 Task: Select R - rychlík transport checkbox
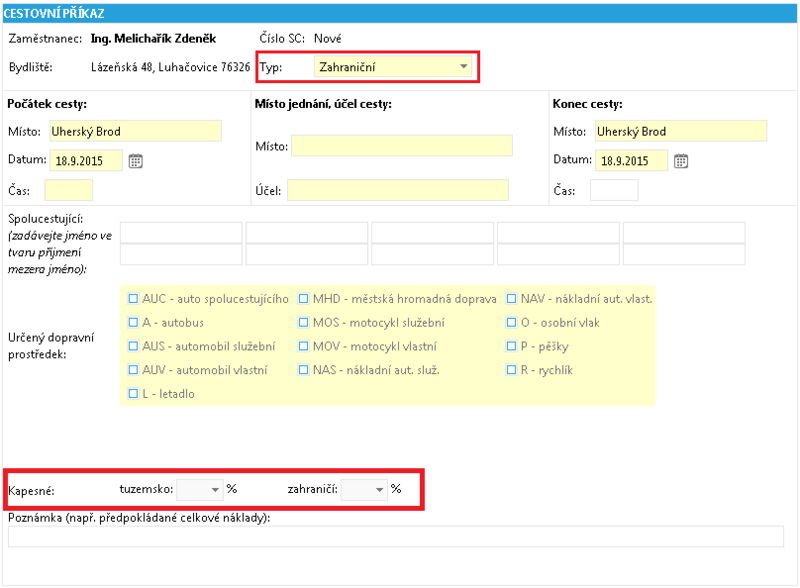click(x=511, y=370)
